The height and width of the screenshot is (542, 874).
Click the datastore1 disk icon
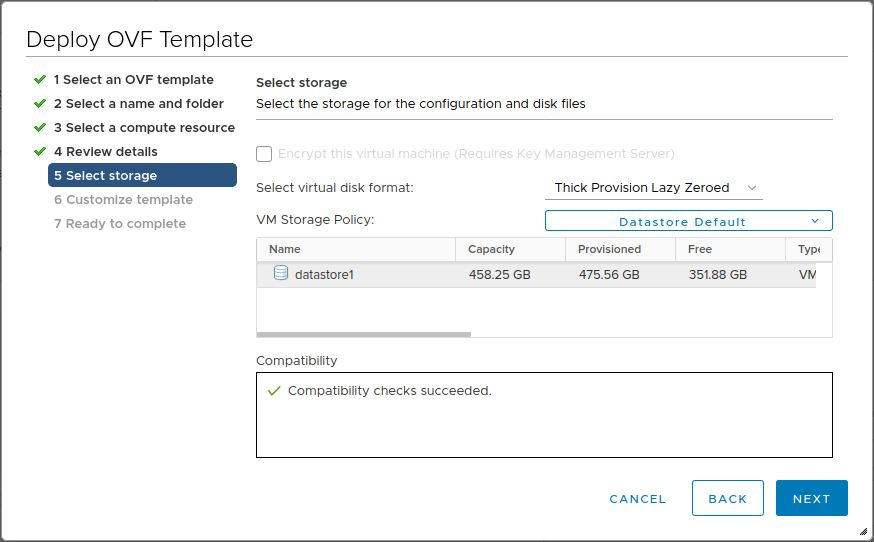click(281, 273)
